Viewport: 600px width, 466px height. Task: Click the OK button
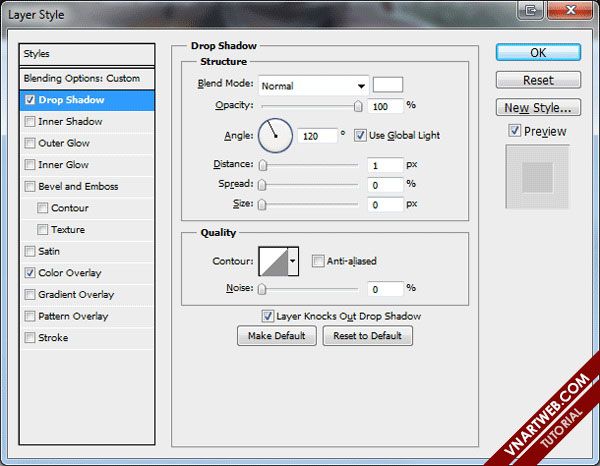pyautogui.click(x=538, y=53)
